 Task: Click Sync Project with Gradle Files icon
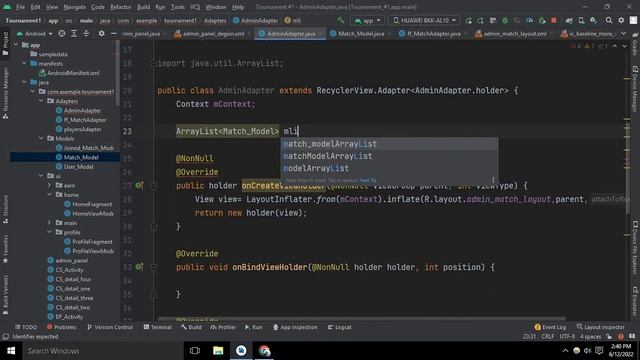coord(569,20)
